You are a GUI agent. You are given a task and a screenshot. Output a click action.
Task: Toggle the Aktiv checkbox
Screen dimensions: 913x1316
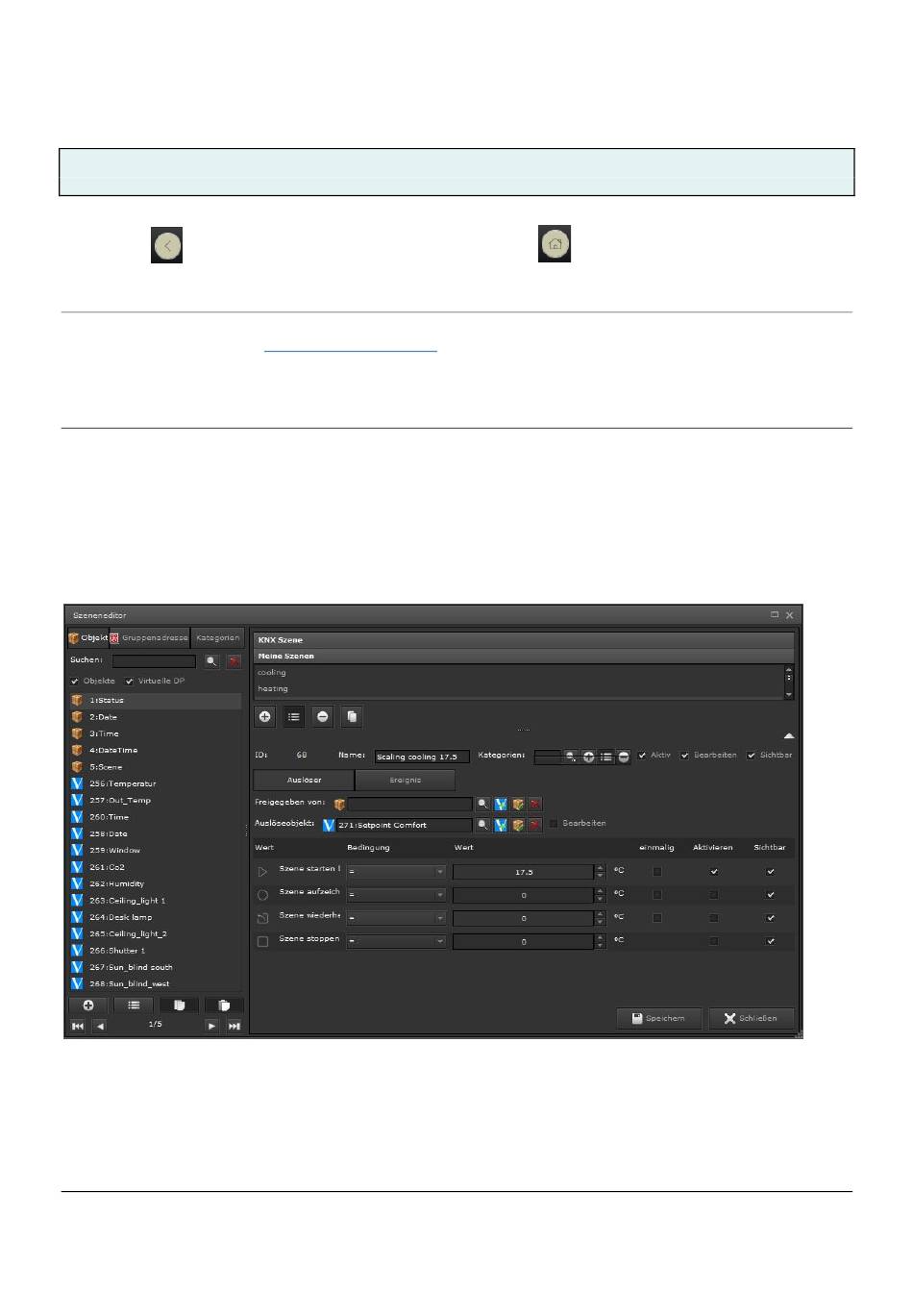click(642, 756)
